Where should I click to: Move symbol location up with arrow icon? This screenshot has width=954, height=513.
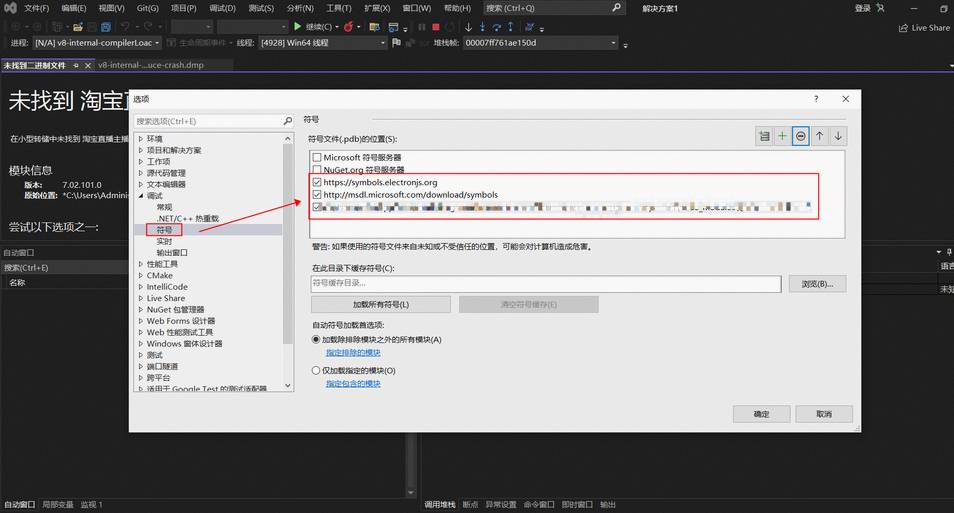coord(820,136)
